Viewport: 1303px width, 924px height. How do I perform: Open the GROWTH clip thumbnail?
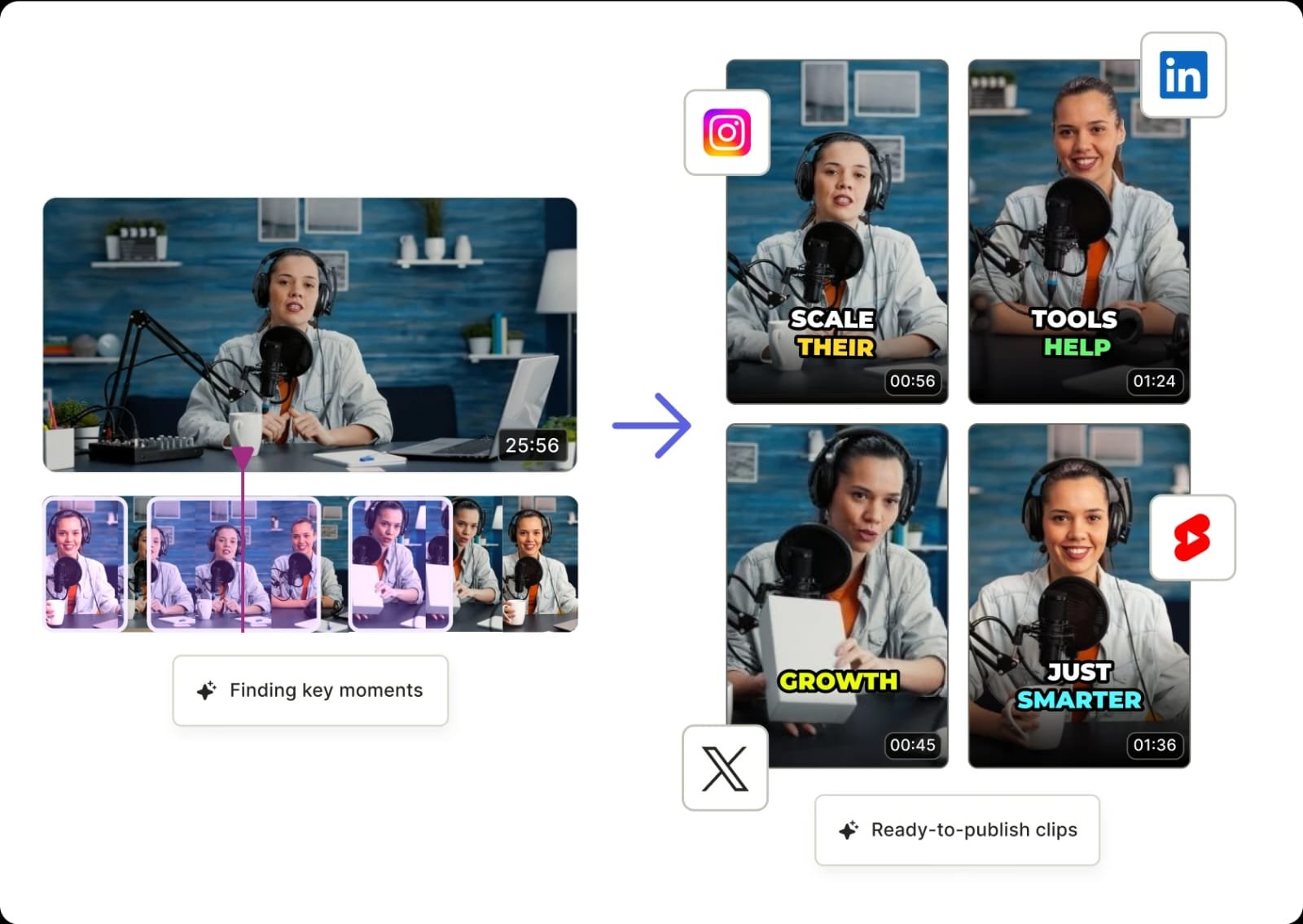[x=837, y=595]
